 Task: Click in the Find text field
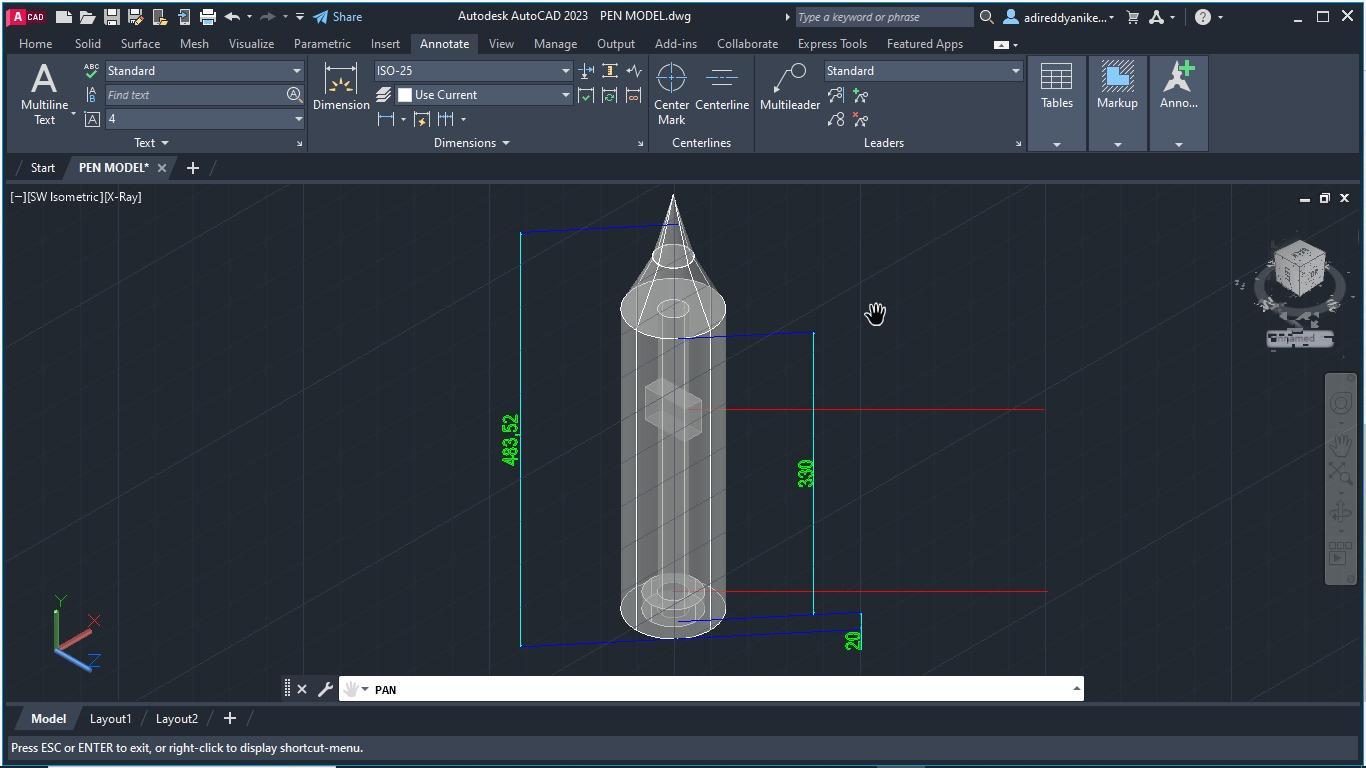click(195, 95)
